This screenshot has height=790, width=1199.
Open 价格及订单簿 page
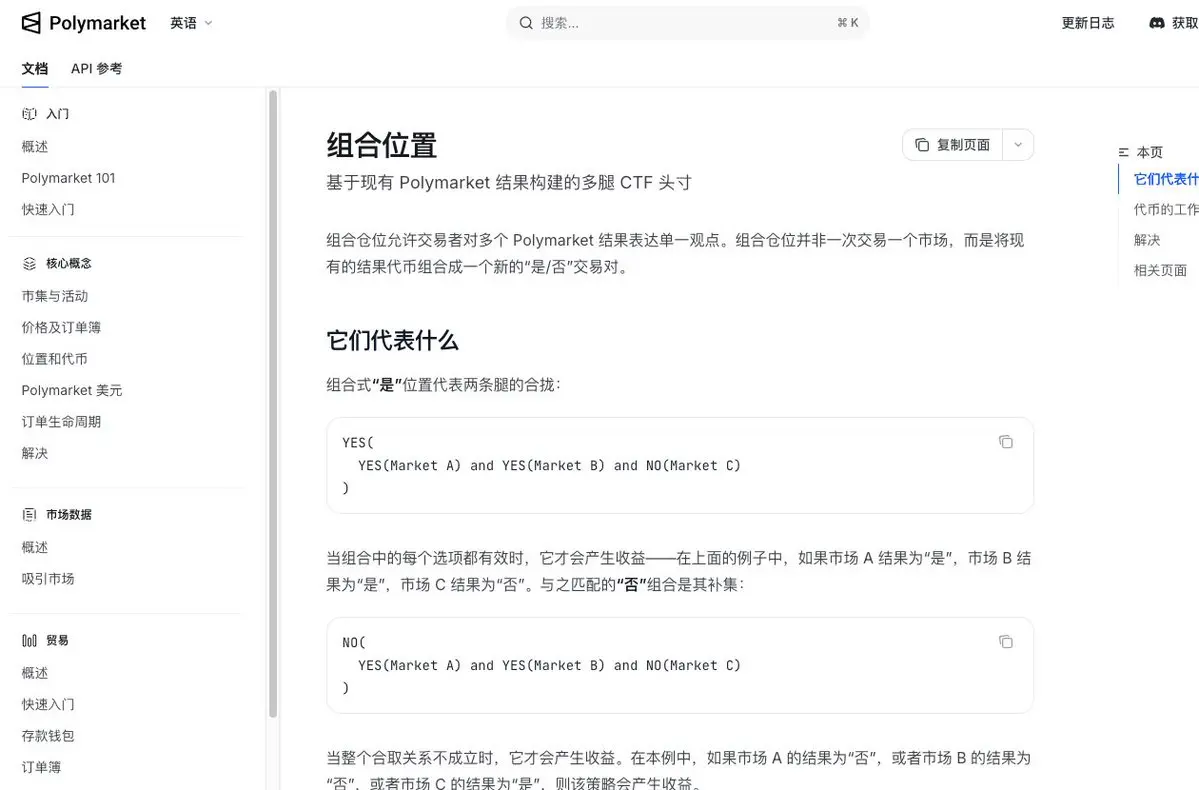[x=61, y=327]
